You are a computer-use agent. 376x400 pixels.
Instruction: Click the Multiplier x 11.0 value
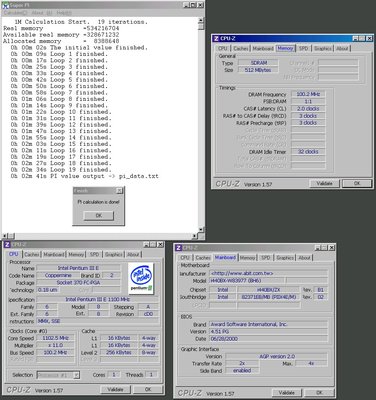55,345
